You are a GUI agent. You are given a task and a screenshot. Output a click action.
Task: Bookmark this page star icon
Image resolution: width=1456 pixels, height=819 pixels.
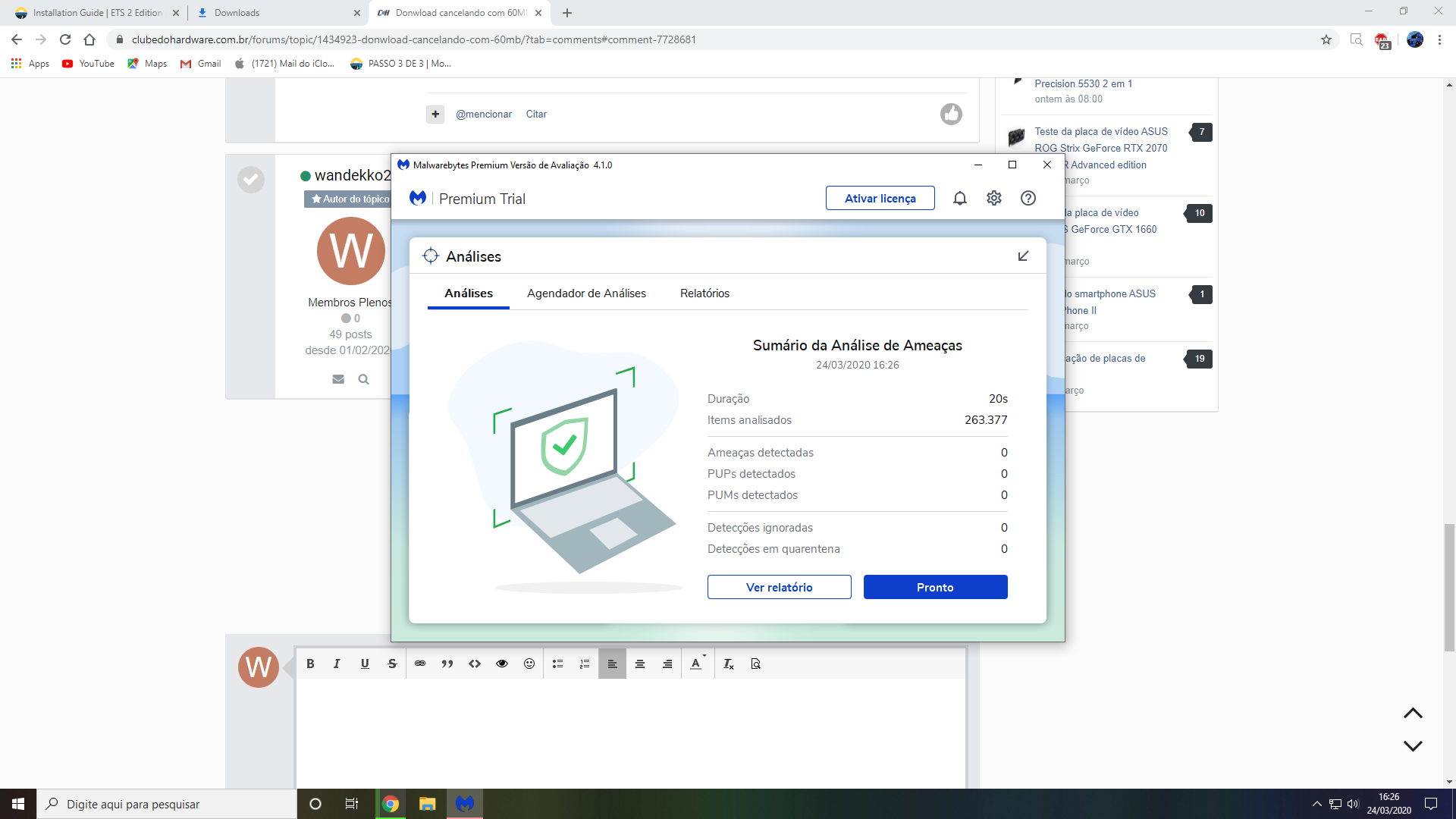pyautogui.click(x=1326, y=39)
